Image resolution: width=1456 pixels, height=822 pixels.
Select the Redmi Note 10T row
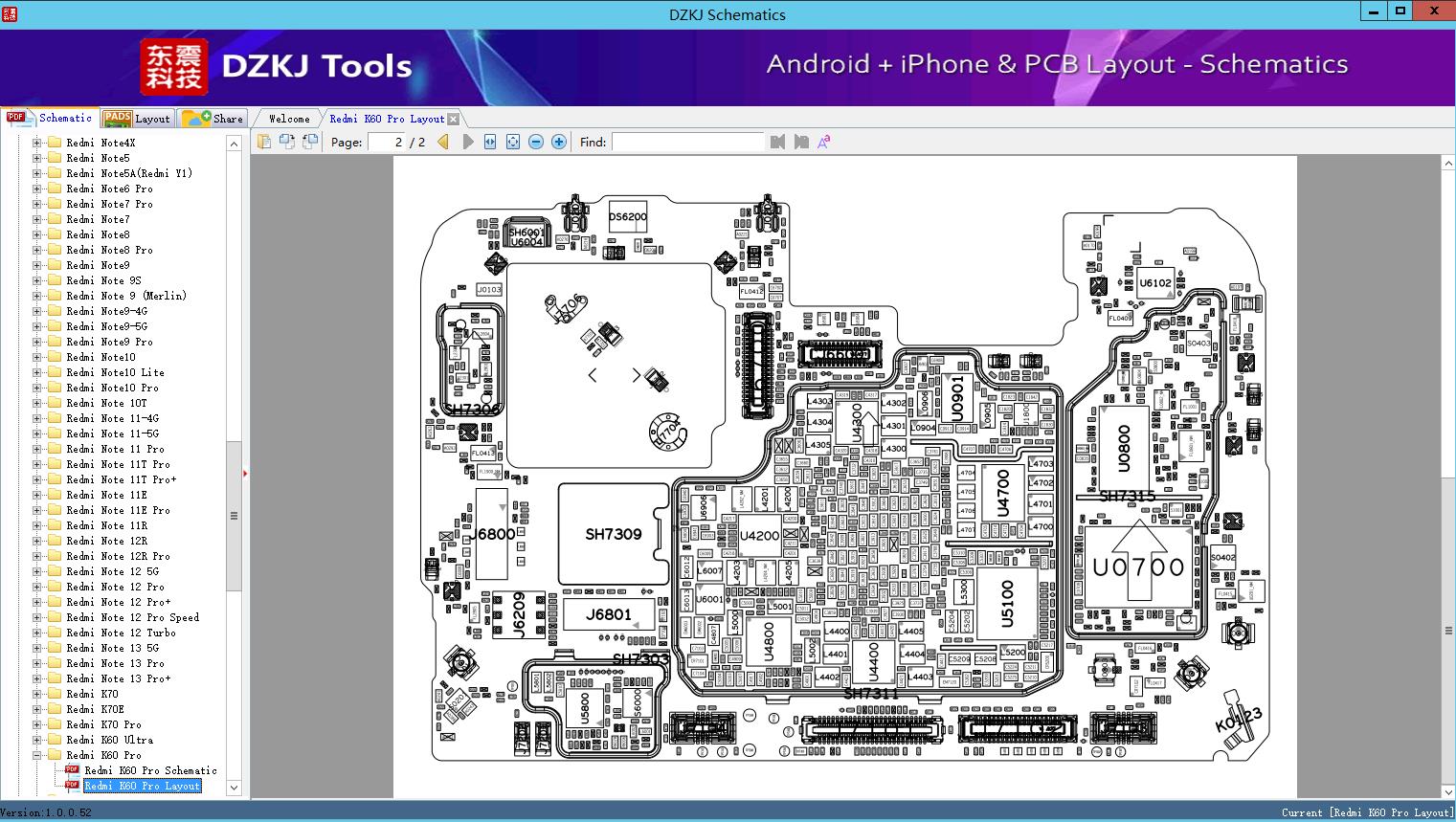coord(106,403)
